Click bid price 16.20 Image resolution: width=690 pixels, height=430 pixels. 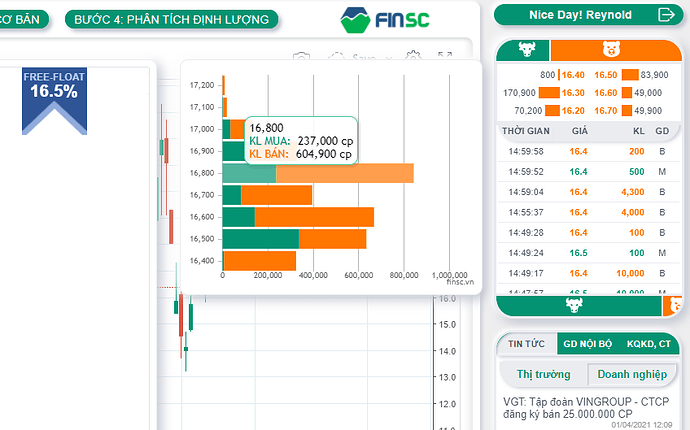(x=573, y=111)
